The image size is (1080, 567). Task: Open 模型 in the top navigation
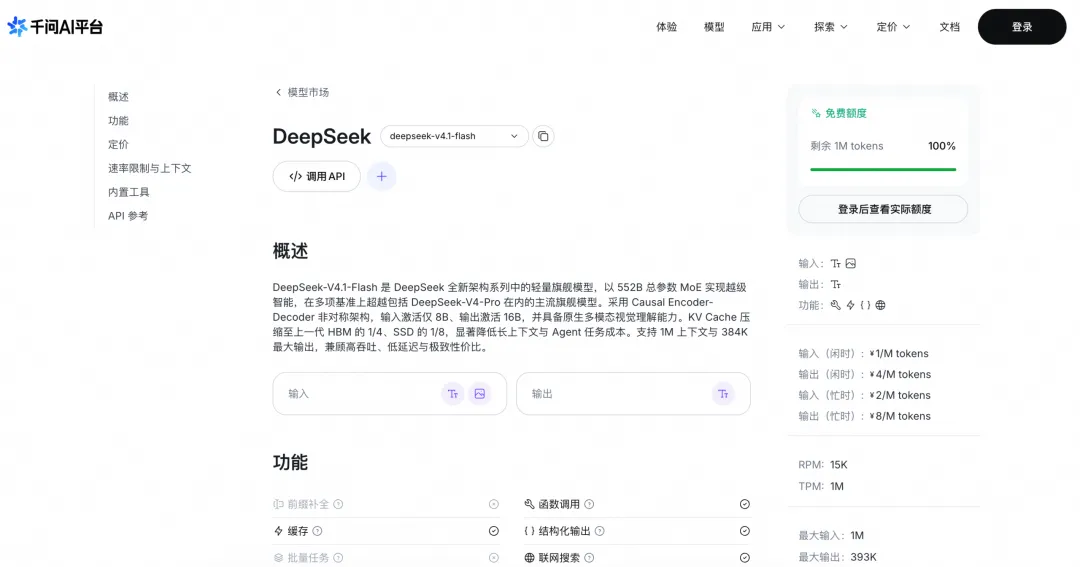point(714,27)
